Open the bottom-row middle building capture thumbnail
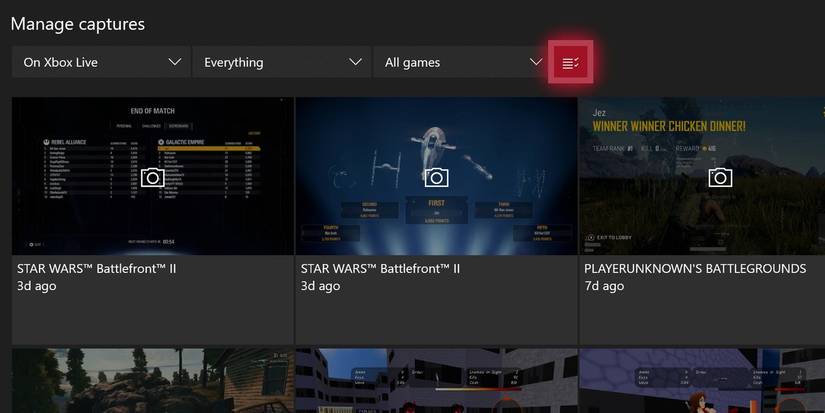 436,380
